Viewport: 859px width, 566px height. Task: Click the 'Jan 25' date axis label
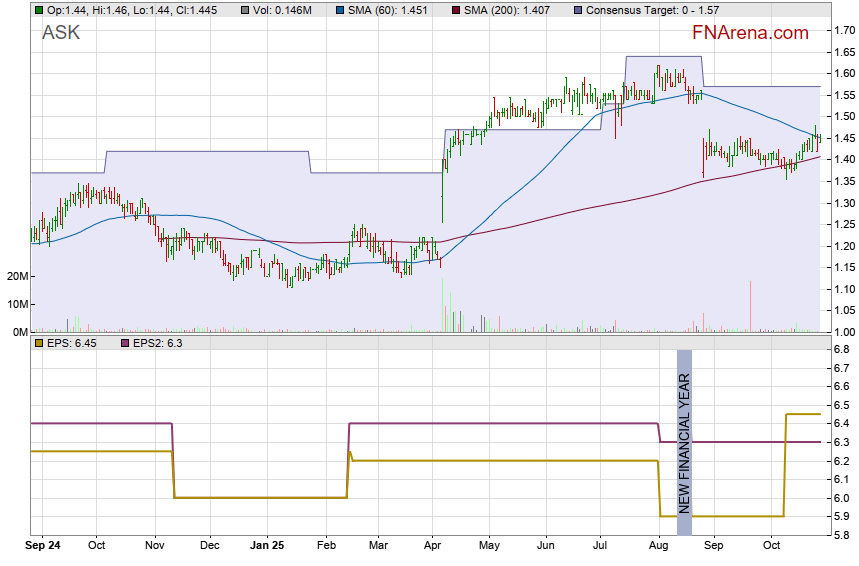[x=267, y=547]
